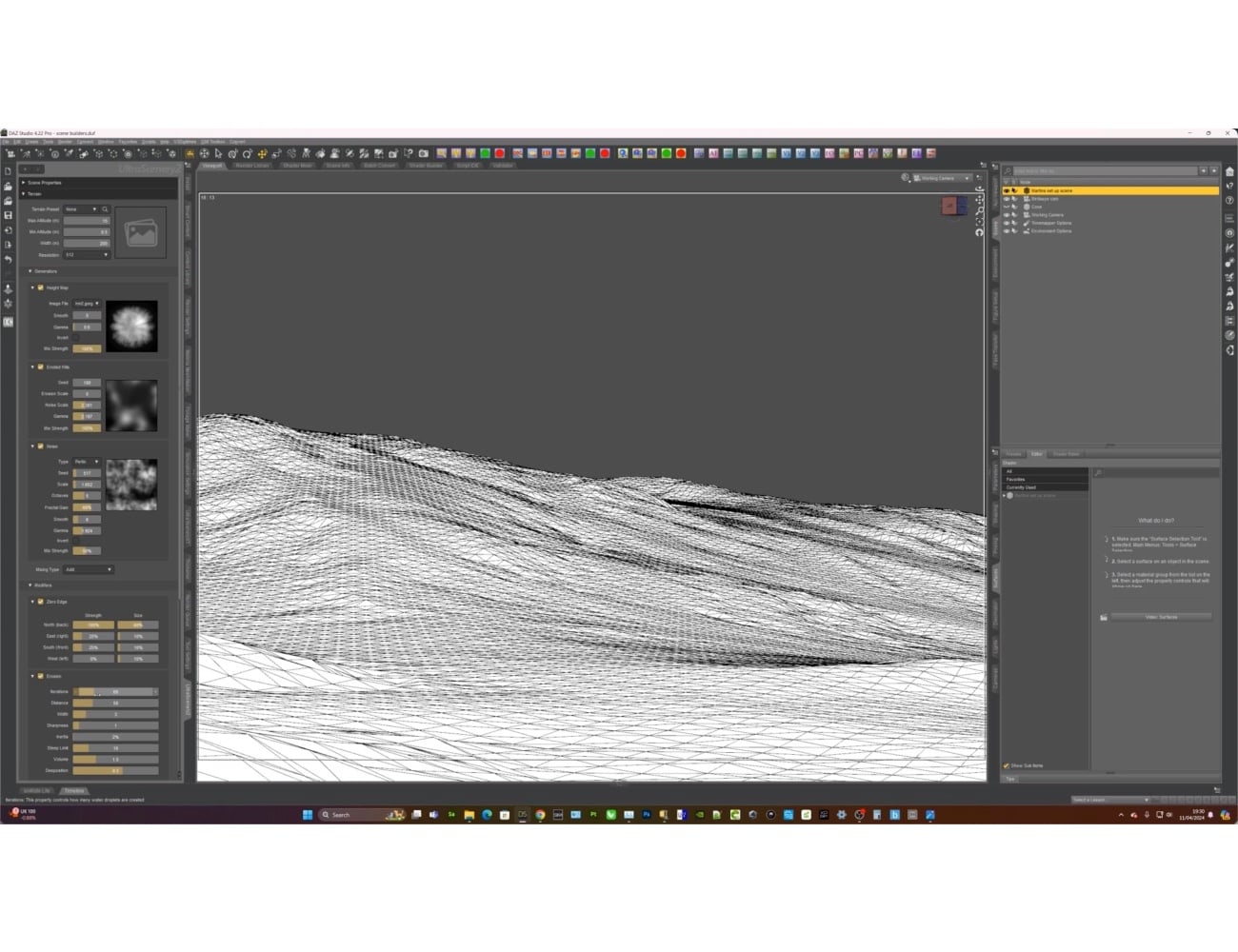The image size is (1238, 952).
Task: Click the Currently Used filter in Editor panel
Action: [1021, 486]
